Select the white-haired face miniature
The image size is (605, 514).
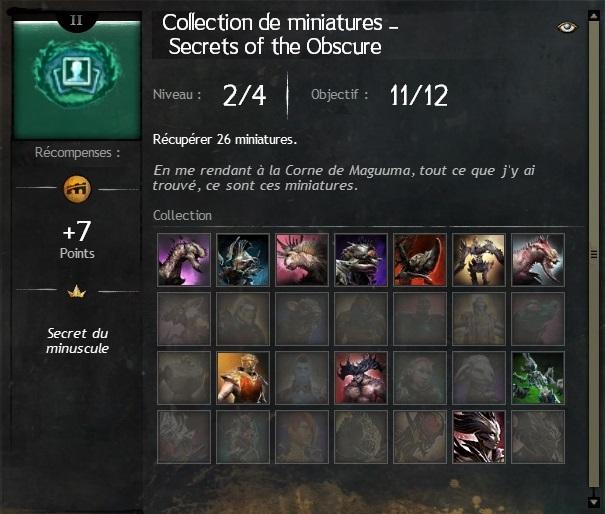click(x=479, y=437)
